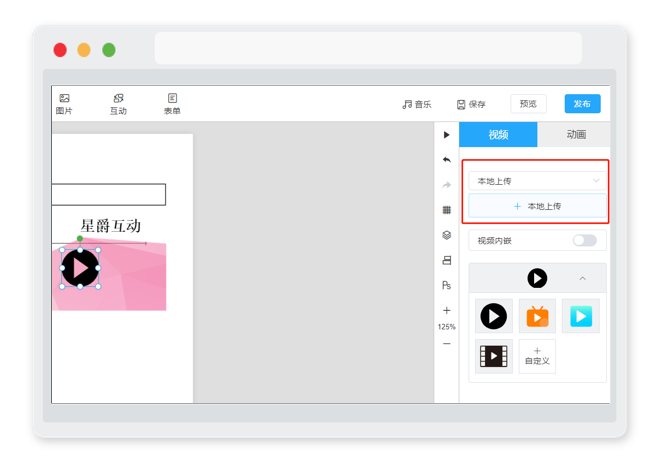Select the play button on the canvas
This screenshot has width=660, height=460.
[x=80, y=268]
